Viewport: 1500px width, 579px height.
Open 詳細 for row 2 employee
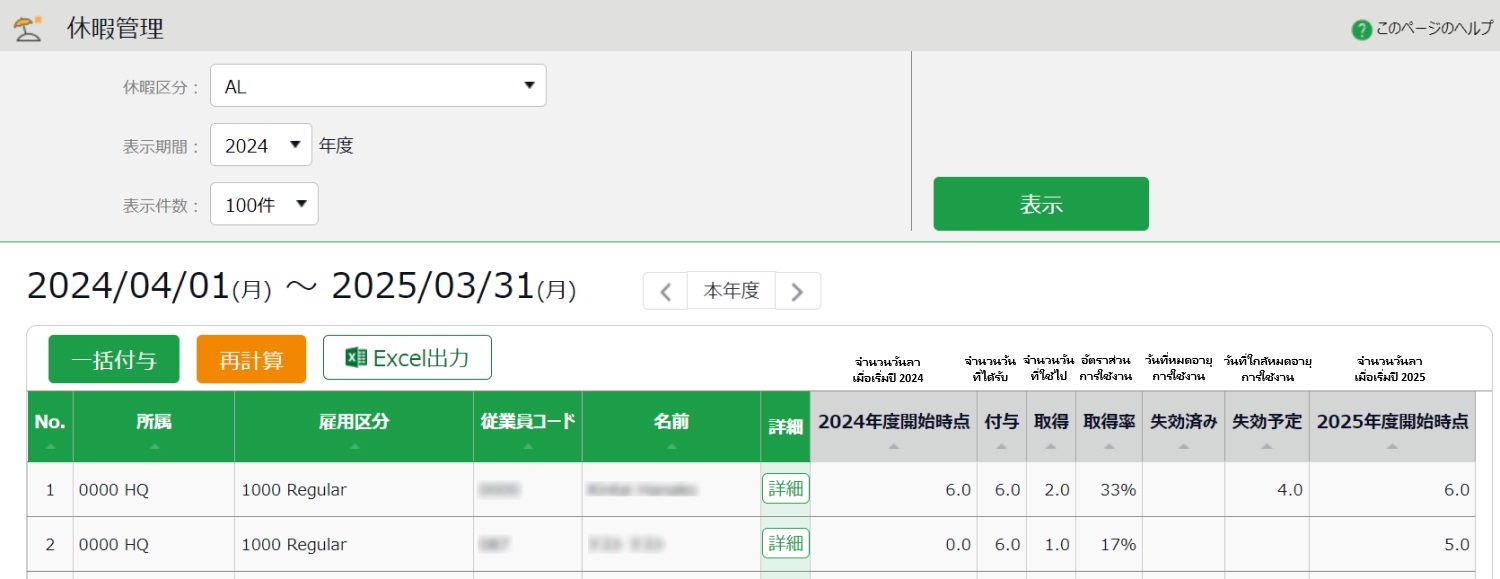785,544
